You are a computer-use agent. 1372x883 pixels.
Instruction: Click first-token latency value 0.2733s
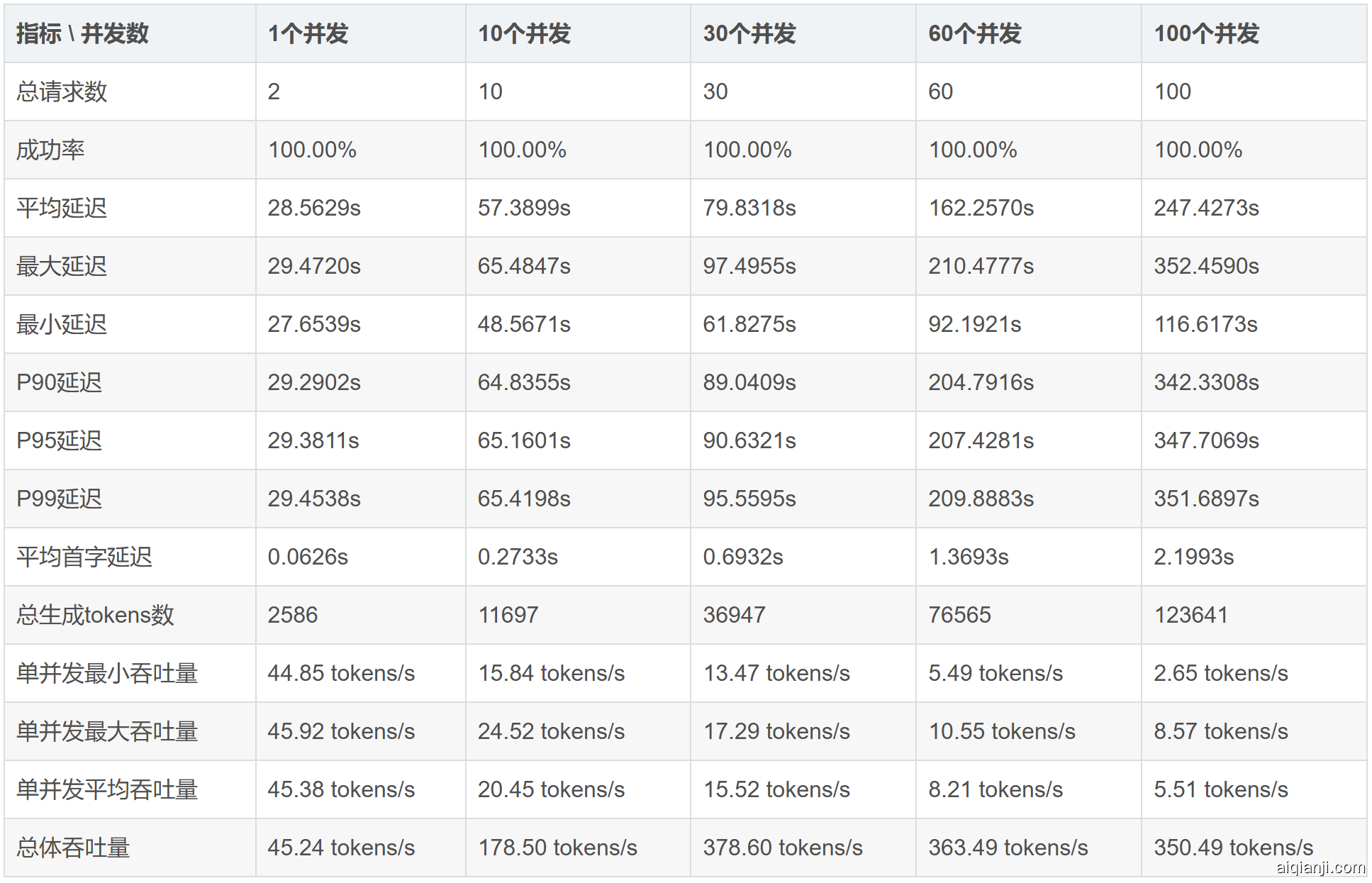coord(518,557)
